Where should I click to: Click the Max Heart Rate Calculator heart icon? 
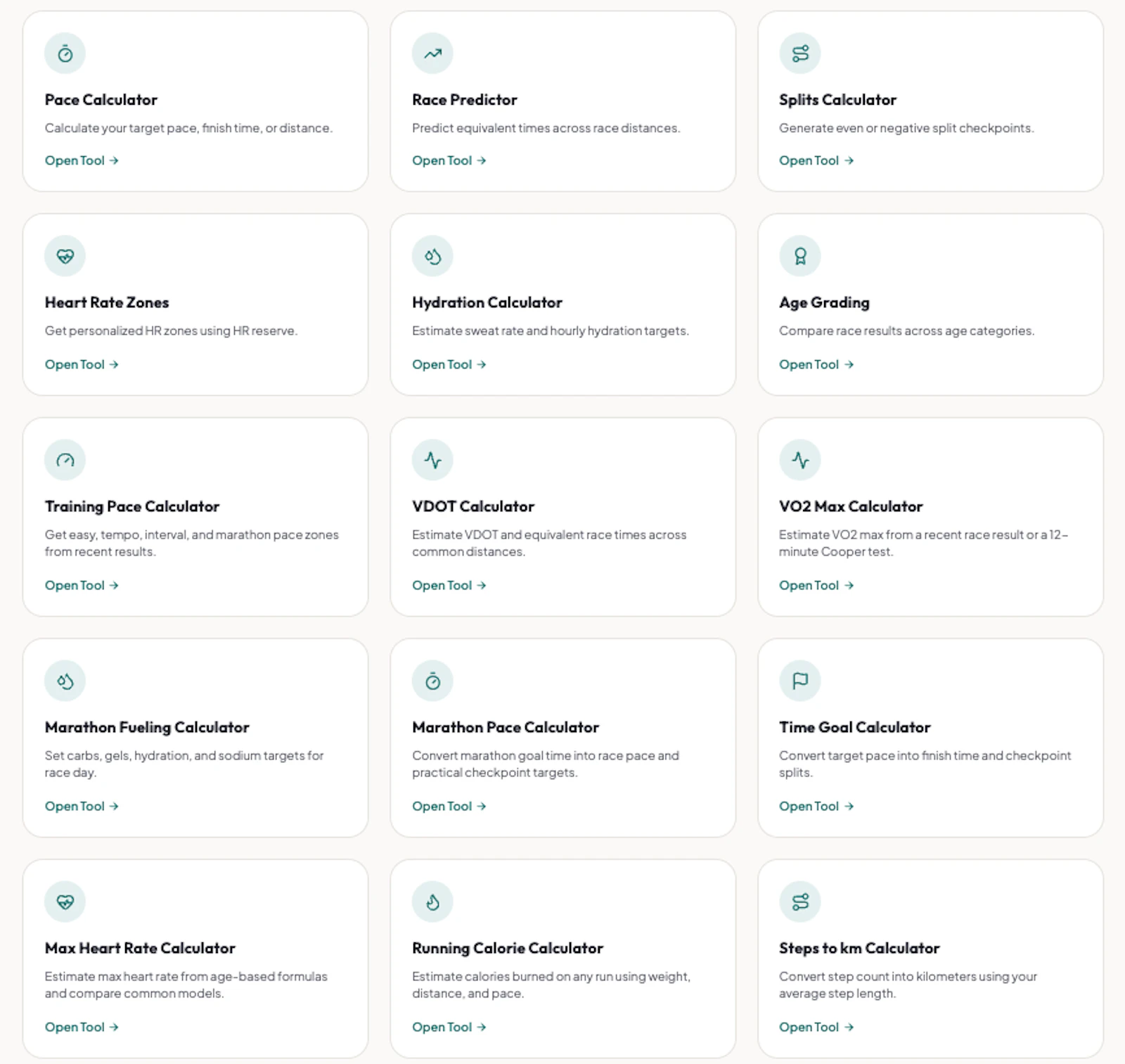click(65, 902)
